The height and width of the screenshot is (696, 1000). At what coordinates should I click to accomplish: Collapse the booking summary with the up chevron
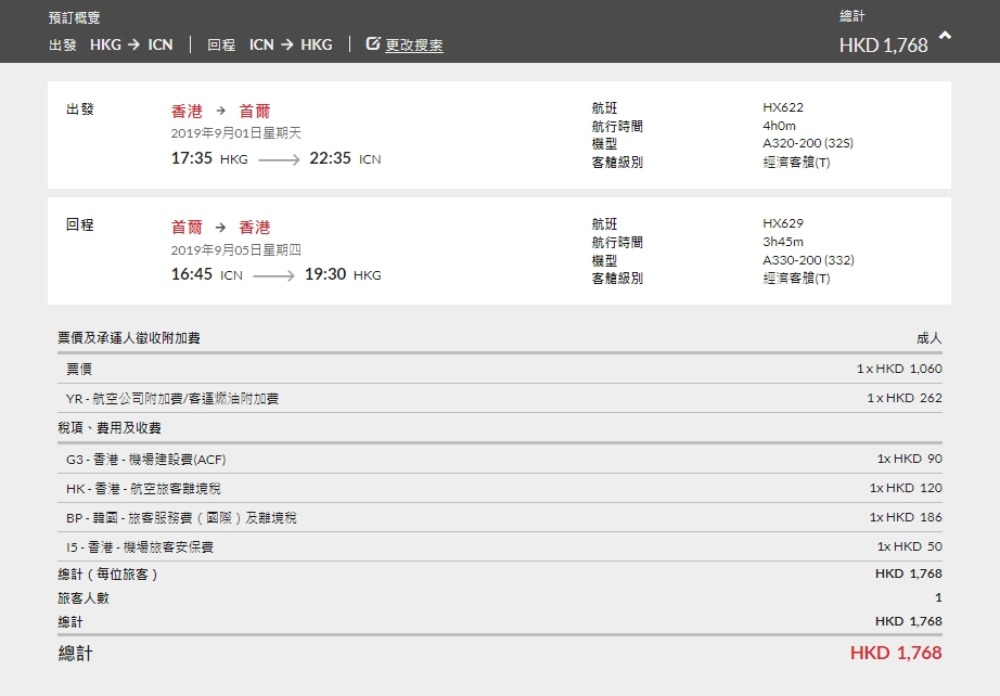[945, 36]
